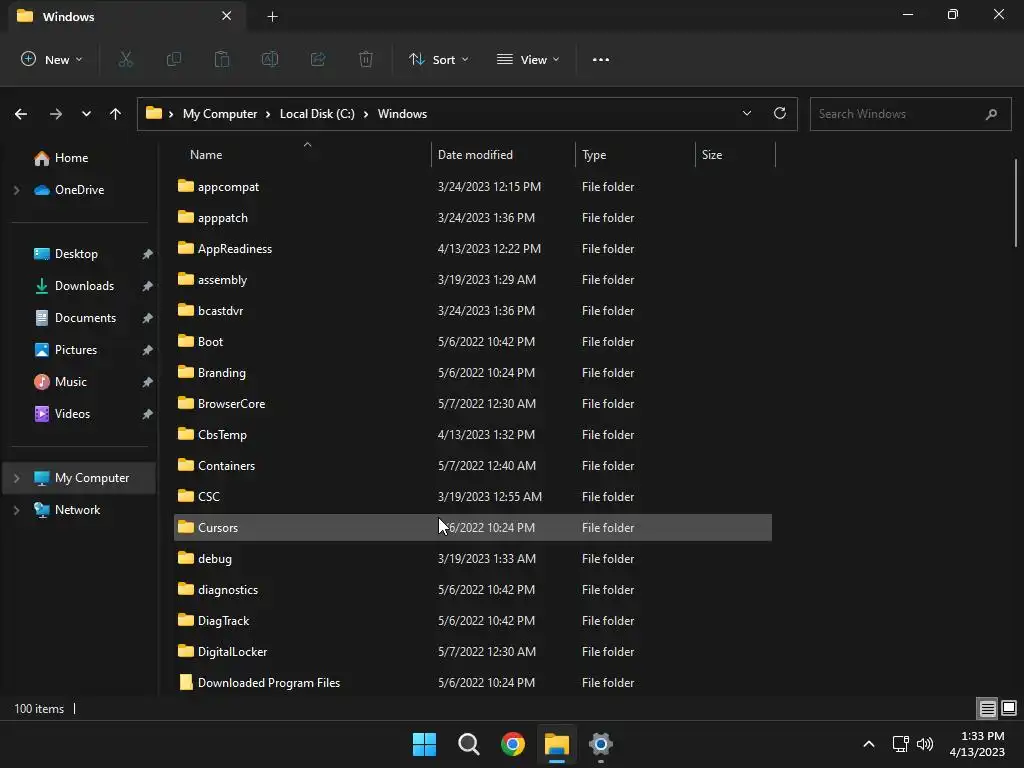The height and width of the screenshot is (768, 1024).
Task: Open the New dropdown menu
Action: pos(52,59)
